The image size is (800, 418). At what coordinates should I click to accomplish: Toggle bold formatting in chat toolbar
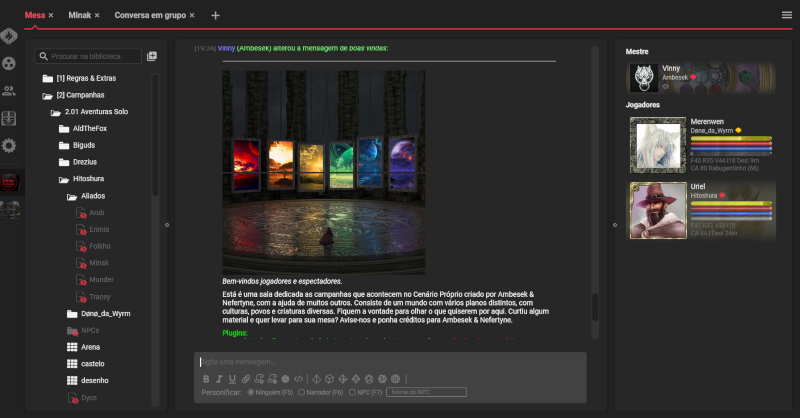coord(206,379)
